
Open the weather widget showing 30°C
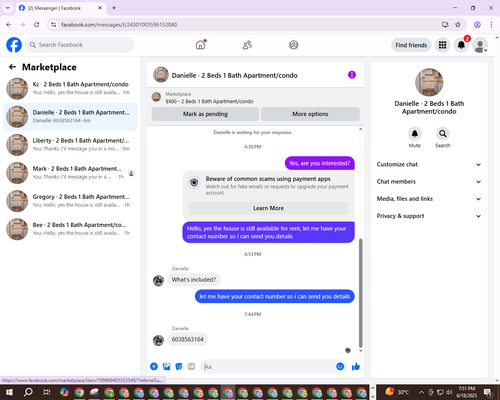(x=397, y=392)
